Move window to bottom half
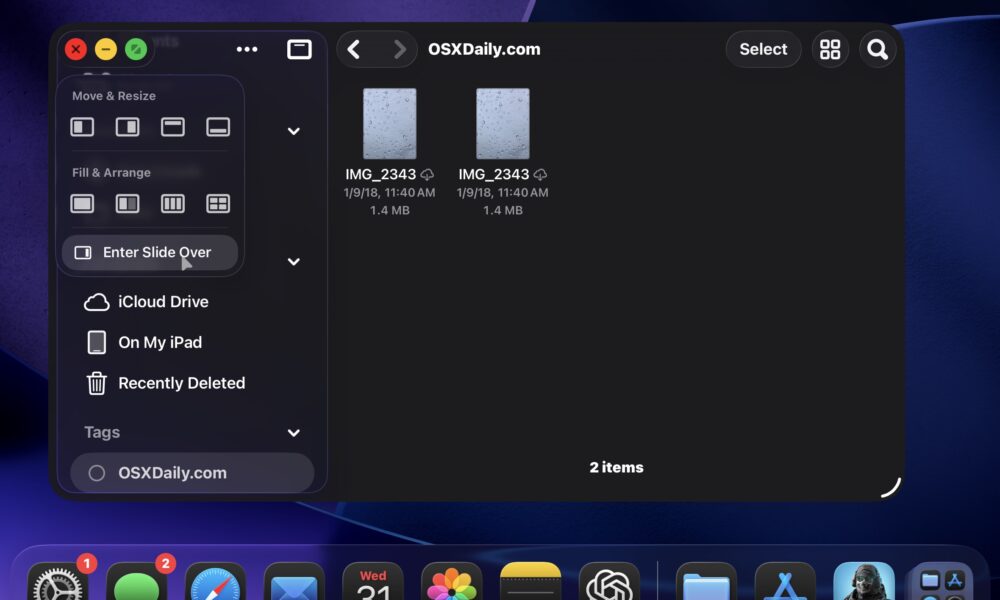Screen dimensions: 1000x600 click(x=218, y=127)
